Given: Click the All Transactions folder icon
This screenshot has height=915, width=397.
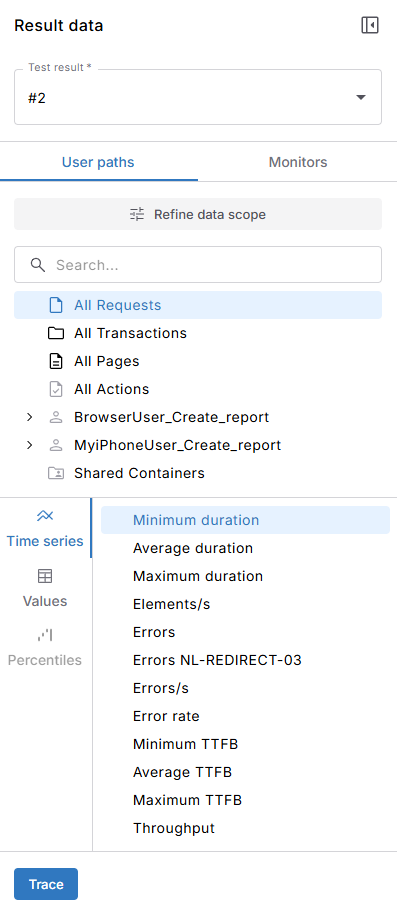Looking at the screenshot, I should [55, 333].
